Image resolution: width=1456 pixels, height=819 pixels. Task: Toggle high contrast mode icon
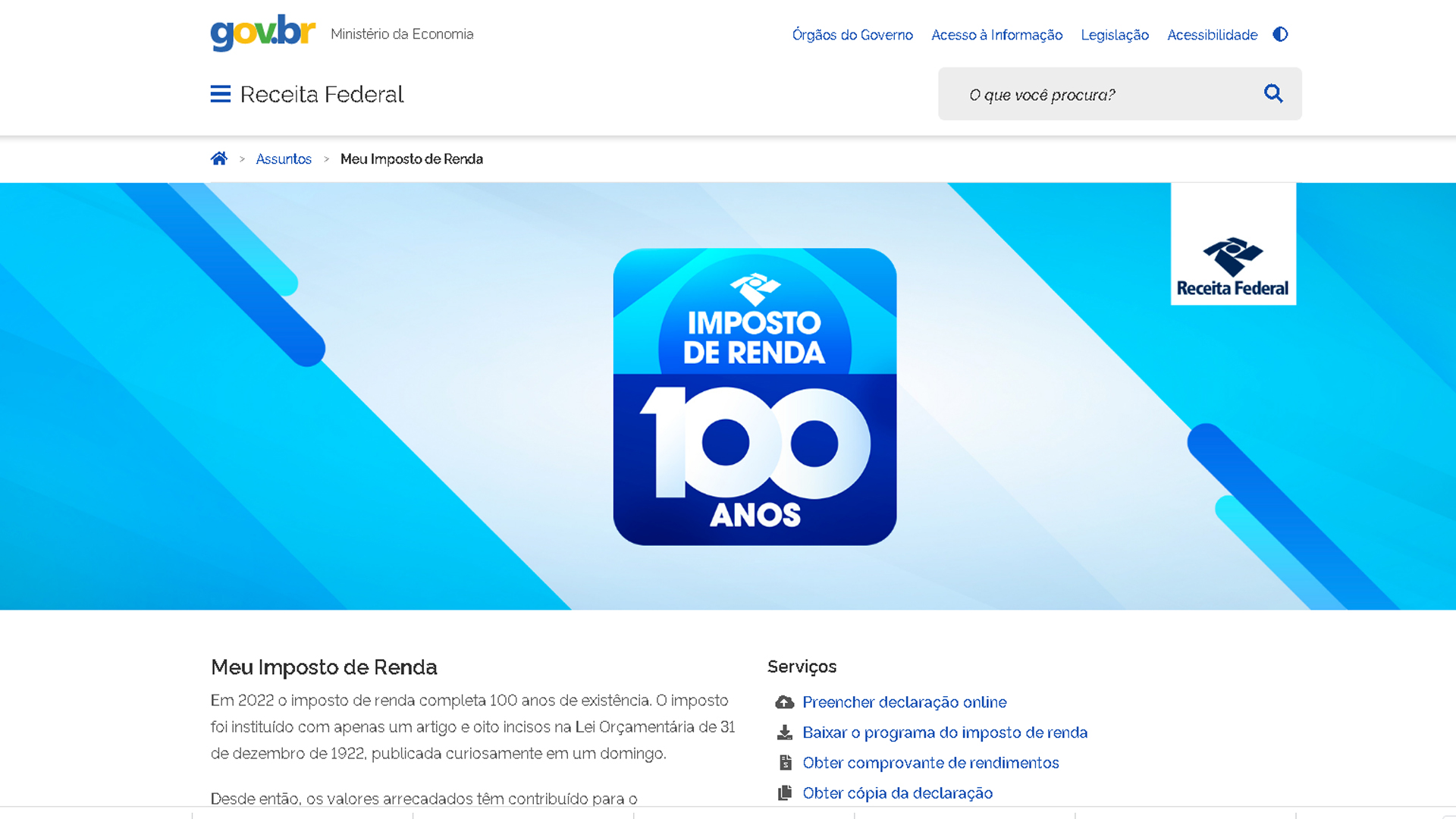[1280, 34]
